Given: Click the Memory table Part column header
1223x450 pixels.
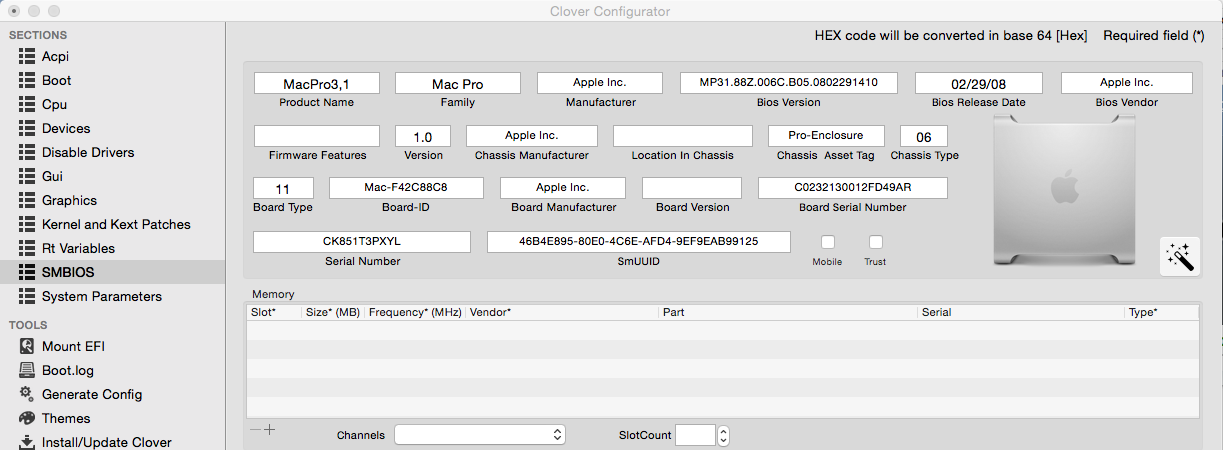Looking at the screenshot, I should point(789,312).
